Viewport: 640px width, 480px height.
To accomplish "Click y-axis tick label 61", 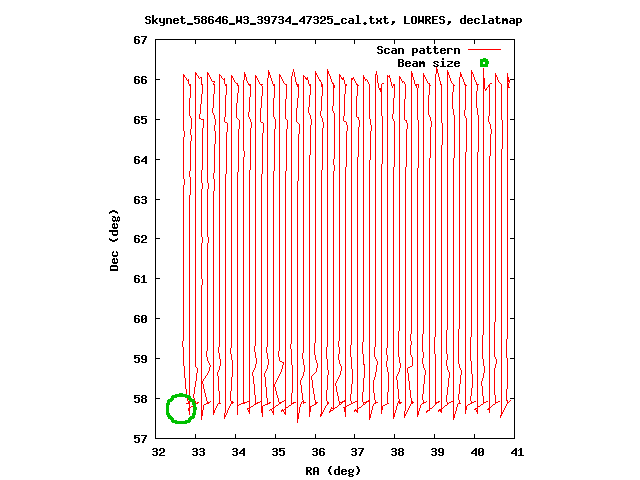I will 140,279.
